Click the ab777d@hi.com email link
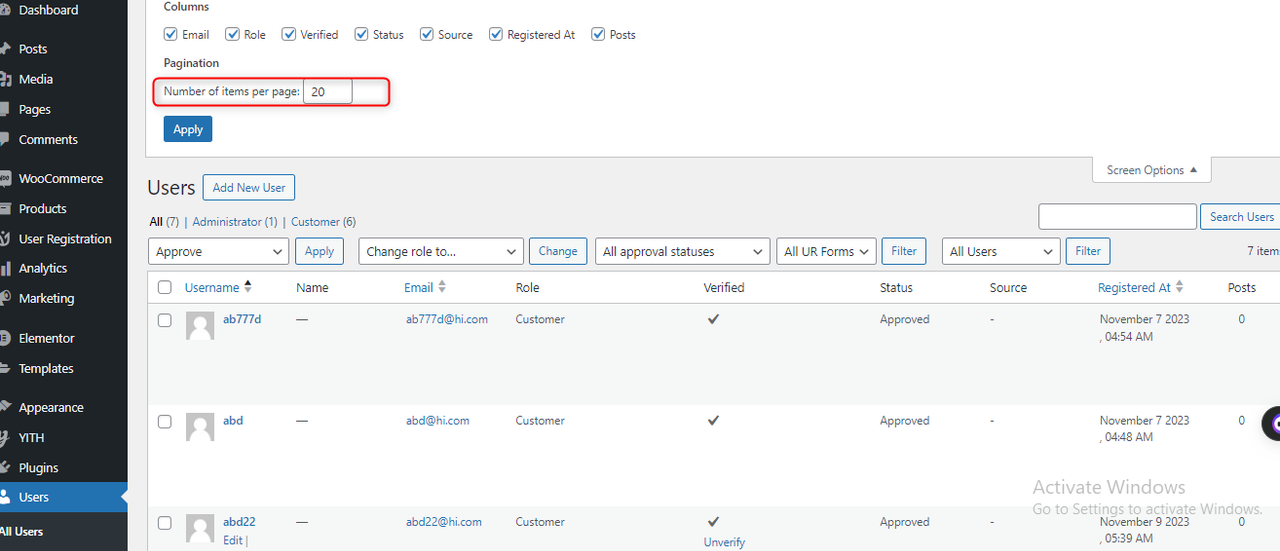This screenshot has width=1280, height=551. coord(447,320)
